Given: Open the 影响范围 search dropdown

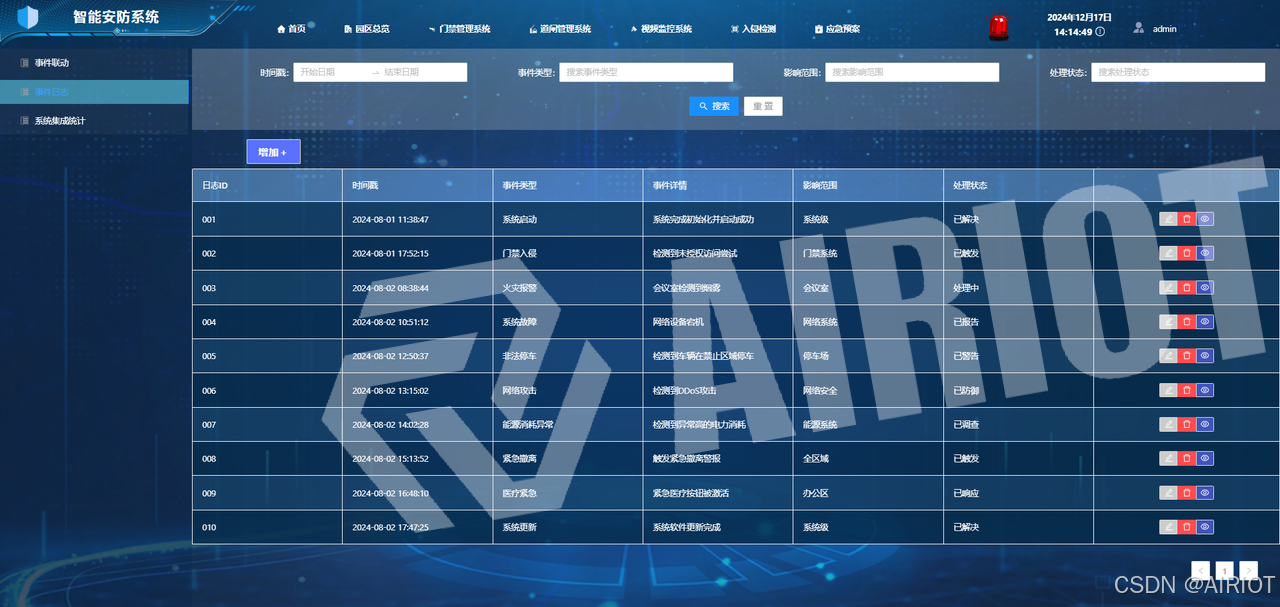Looking at the screenshot, I should (x=912, y=72).
